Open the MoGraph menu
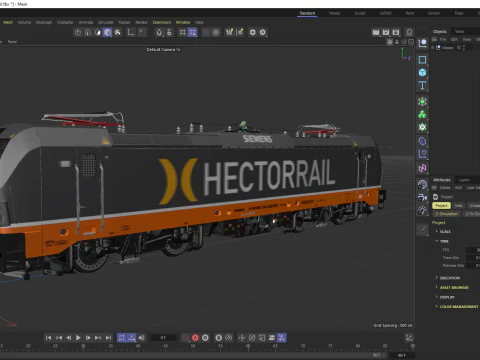The width and height of the screenshot is (480, 360). pos(44,22)
